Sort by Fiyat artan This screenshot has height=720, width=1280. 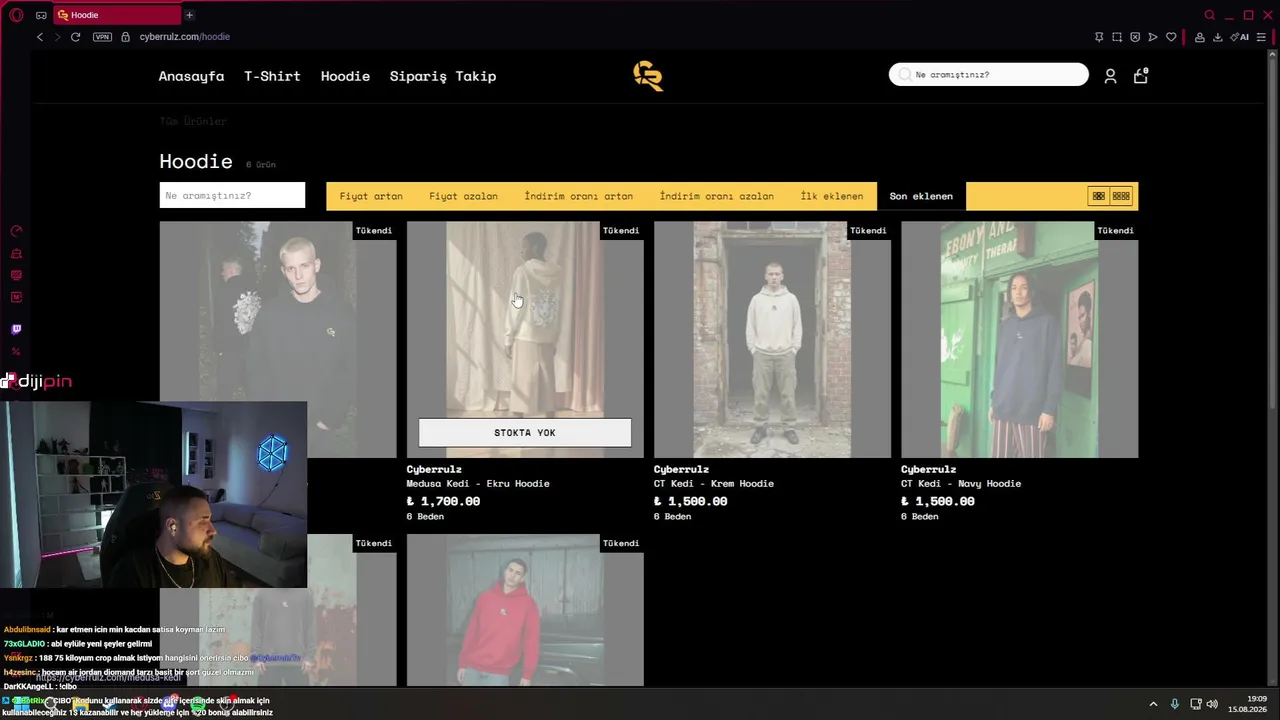pyautogui.click(x=371, y=196)
